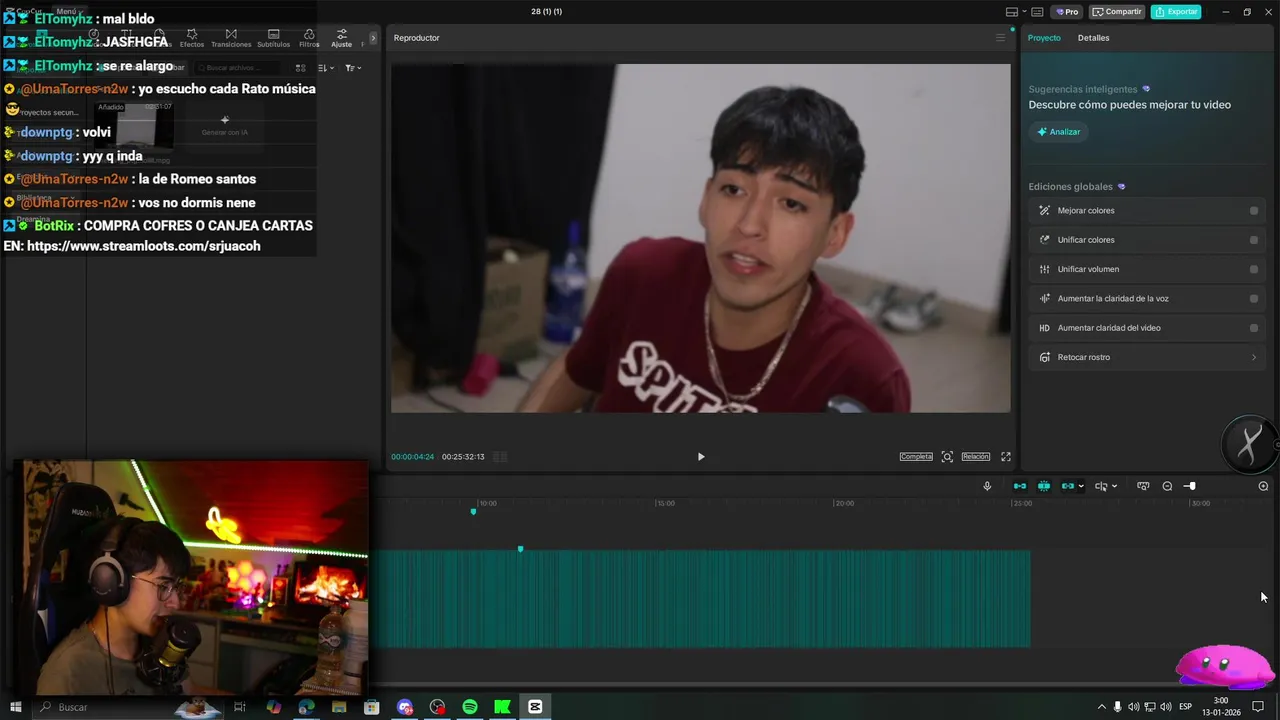Click the Retocar rostro icon
The image size is (1280, 720).
(x=1044, y=357)
